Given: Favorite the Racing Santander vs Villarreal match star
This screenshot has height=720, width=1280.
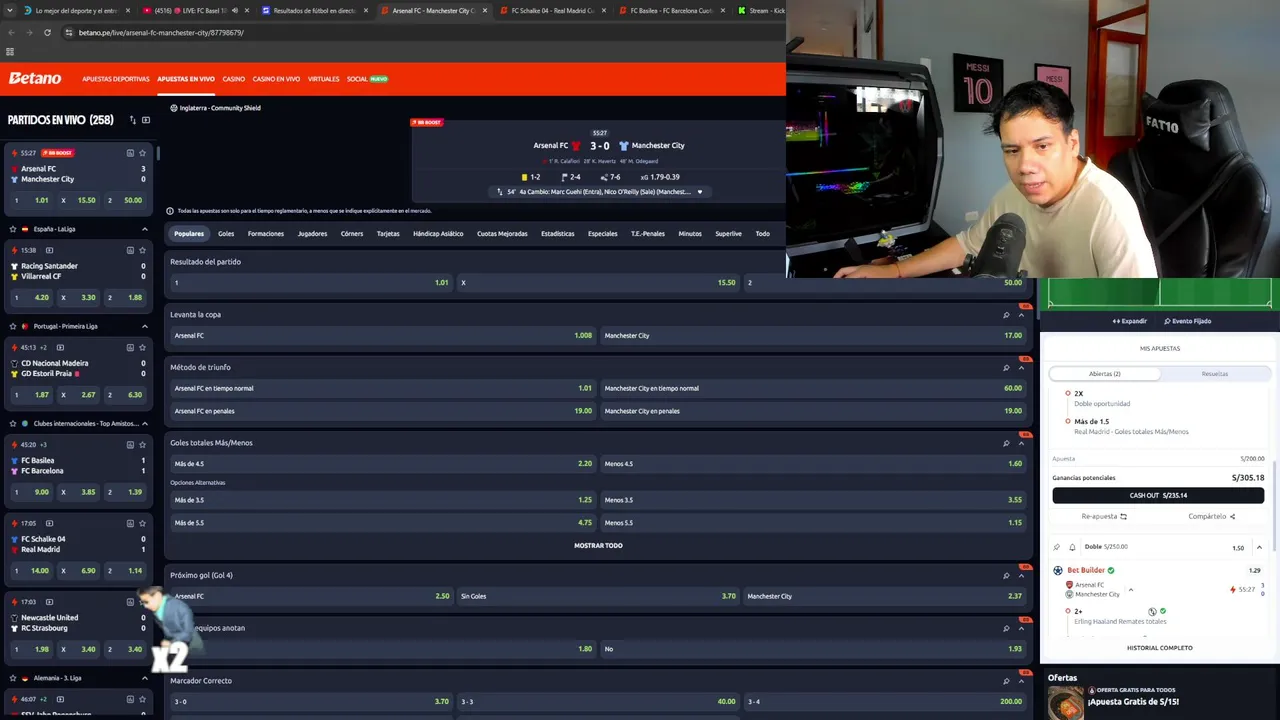Looking at the screenshot, I should [x=143, y=250].
